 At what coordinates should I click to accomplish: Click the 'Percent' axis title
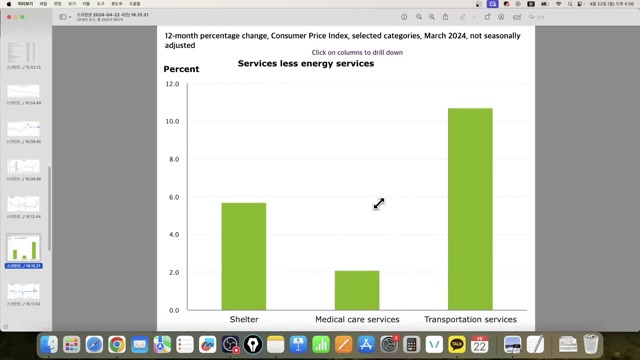tap(181, 69)
